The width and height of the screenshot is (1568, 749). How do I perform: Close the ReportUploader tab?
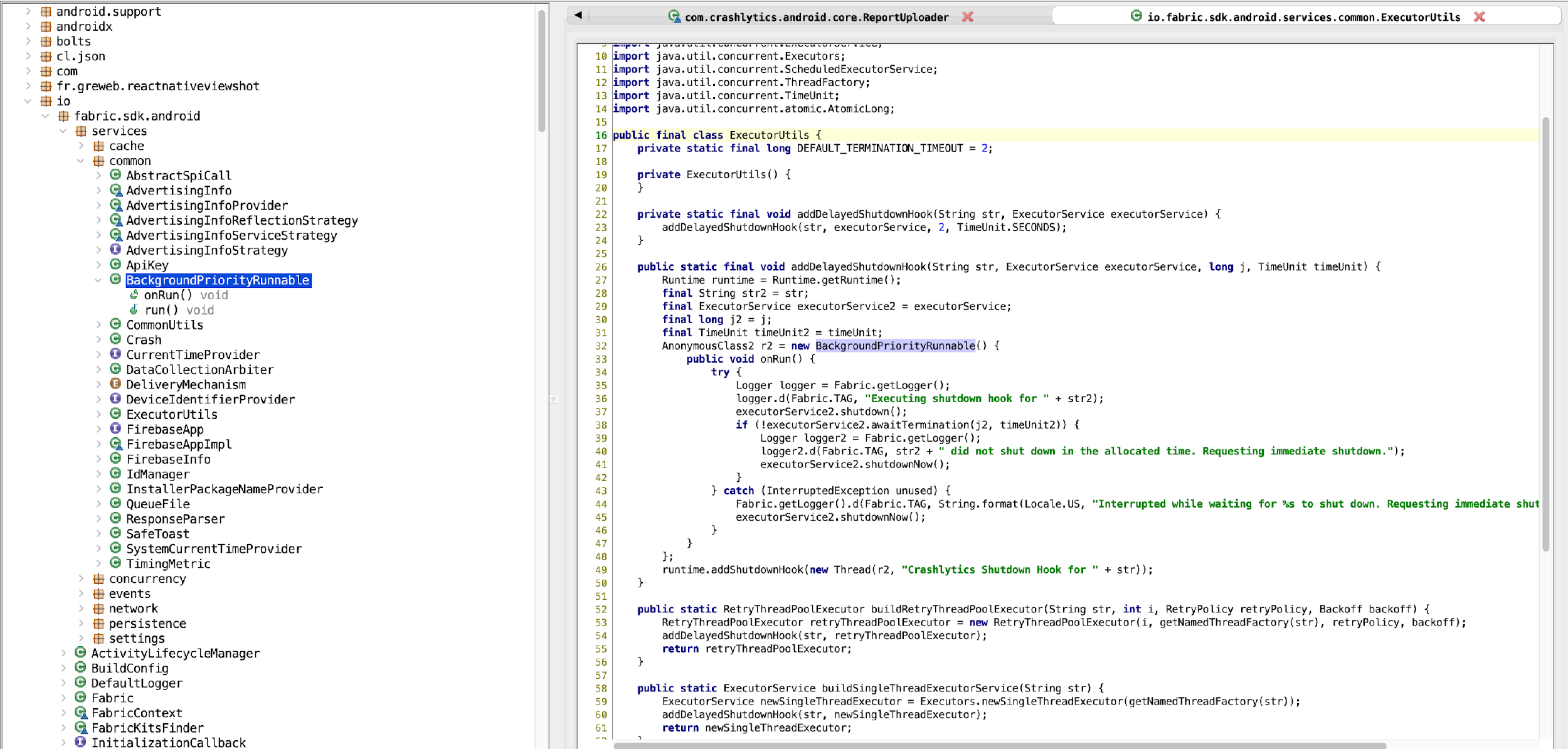pyautogui.click(x=968, y=17)
